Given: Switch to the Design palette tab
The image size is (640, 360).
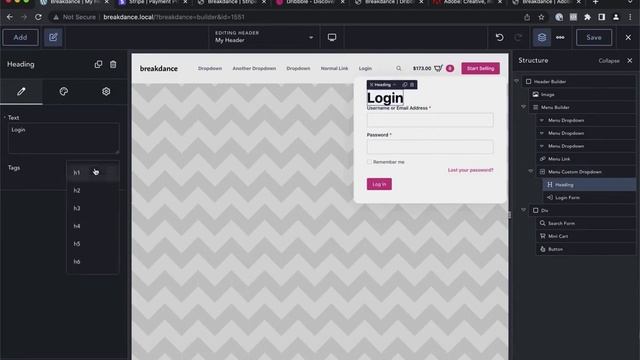Looking at the screenshot, I should click(64, 91).
